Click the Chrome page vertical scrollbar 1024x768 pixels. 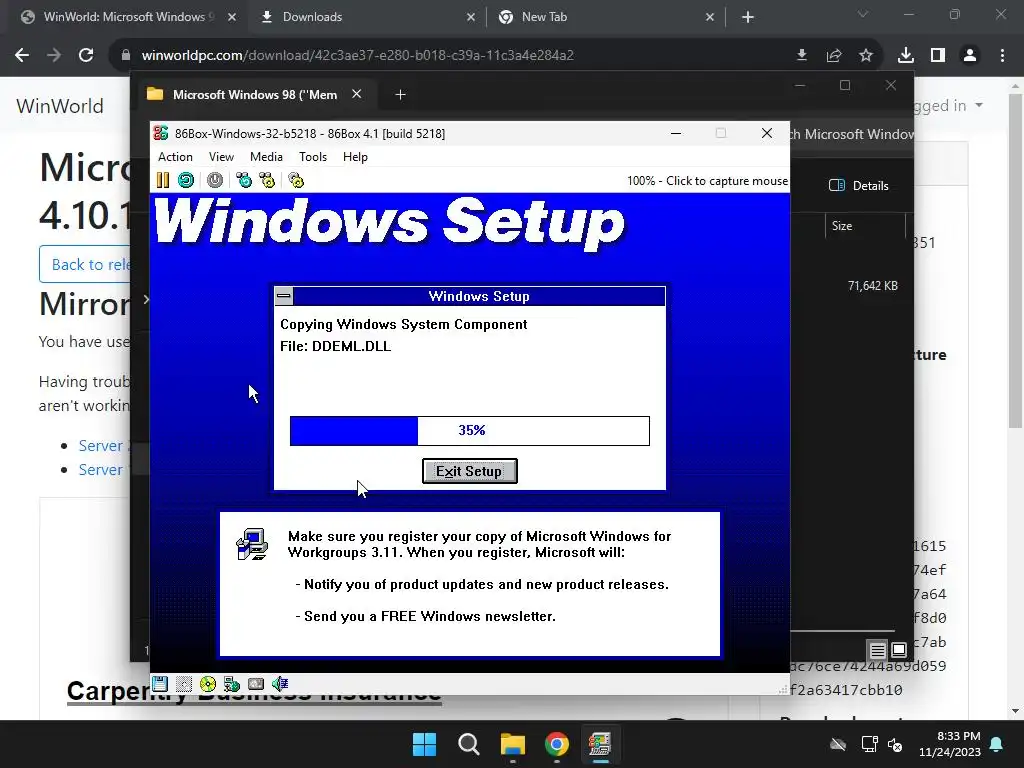tap(1016, 261)
